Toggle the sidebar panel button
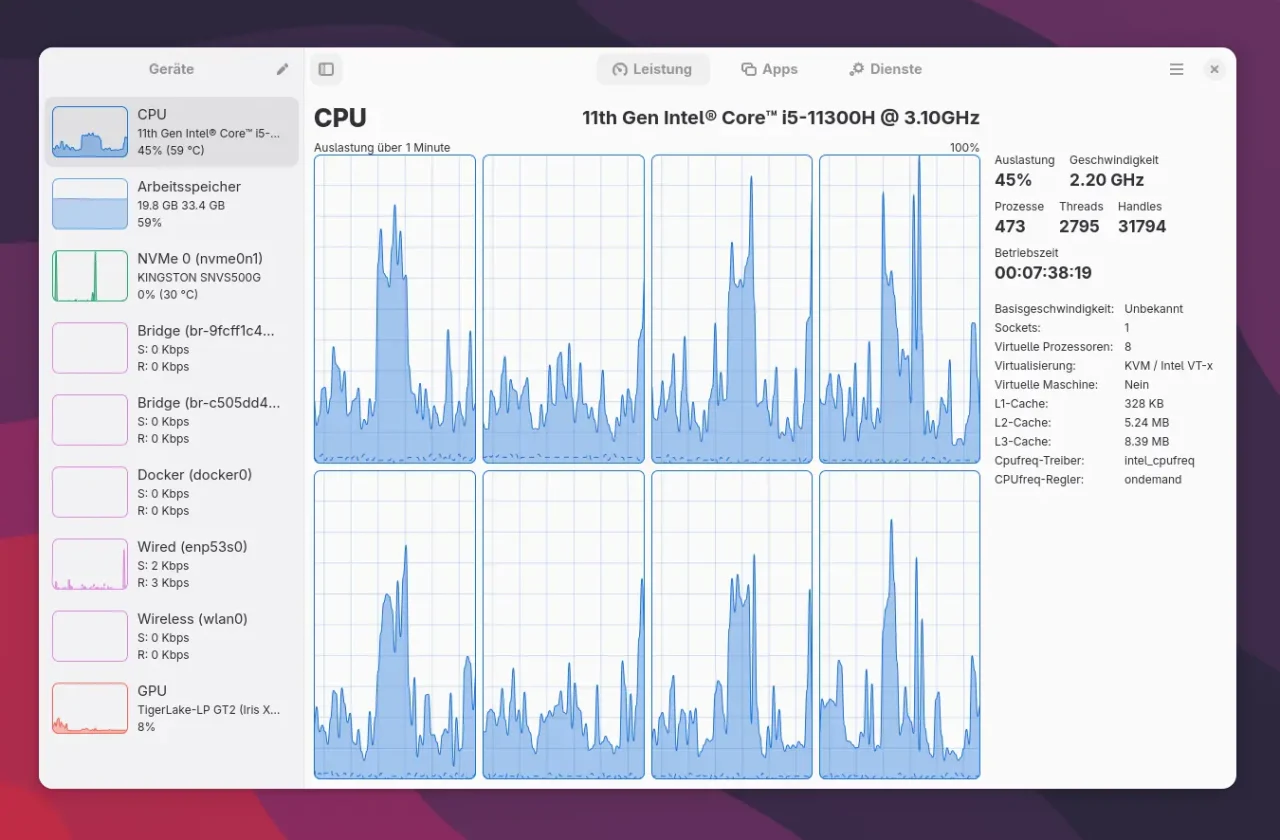 pos(326,69)
